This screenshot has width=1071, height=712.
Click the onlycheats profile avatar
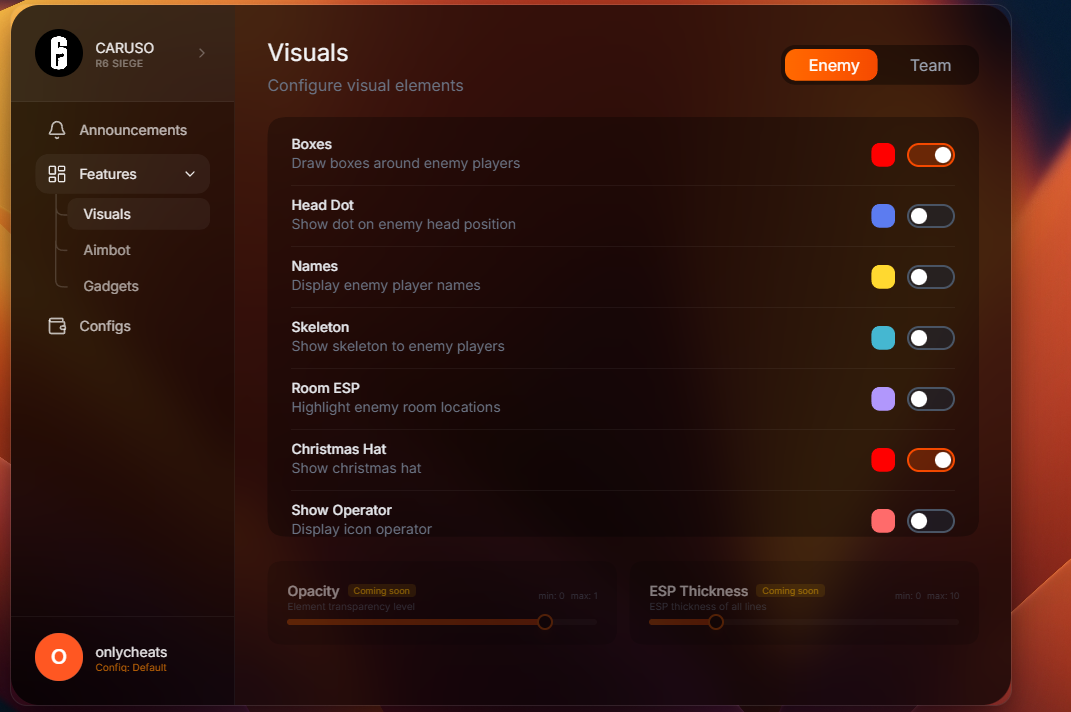pos(59,657)
